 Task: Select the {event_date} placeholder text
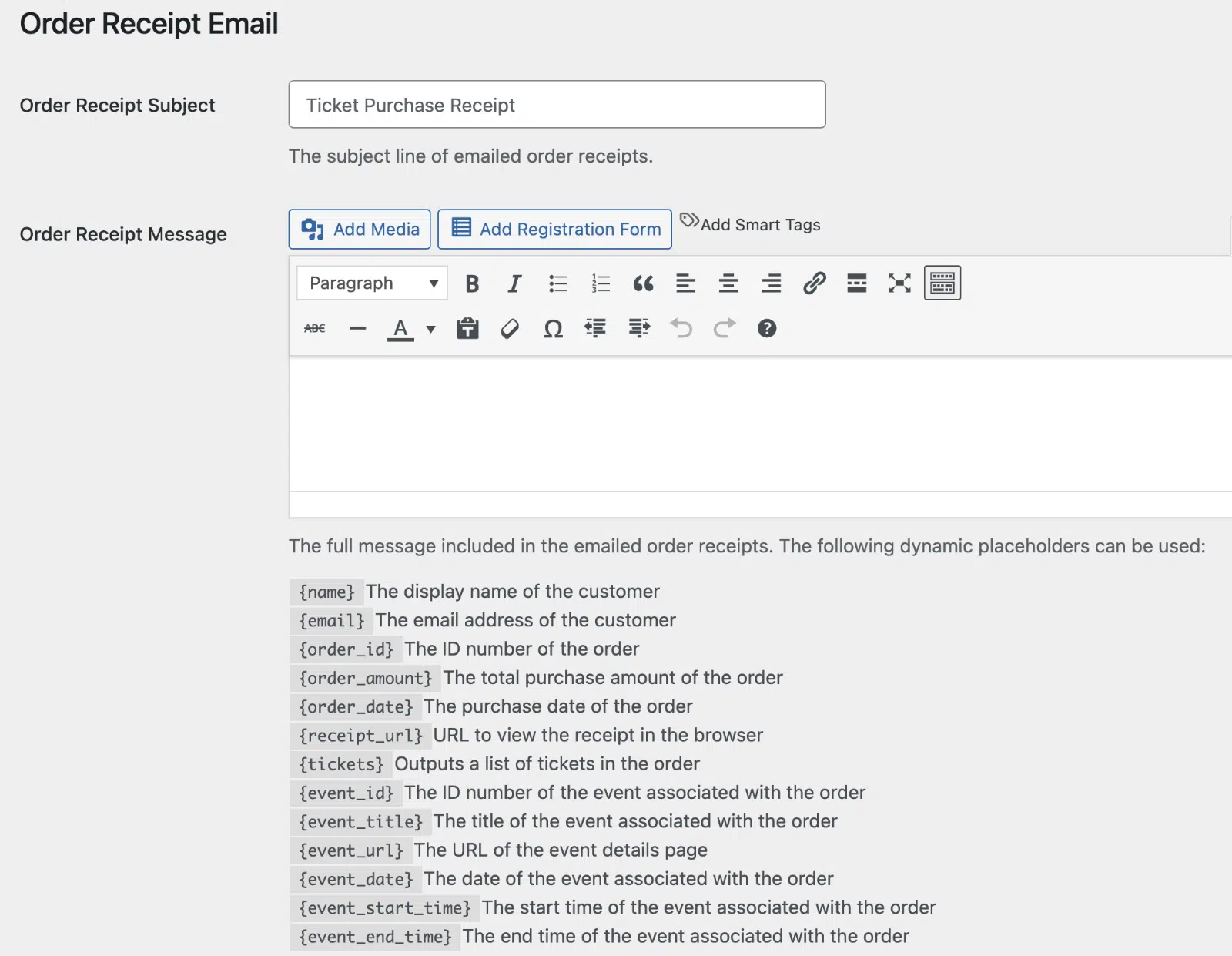[x=356, y=879]
